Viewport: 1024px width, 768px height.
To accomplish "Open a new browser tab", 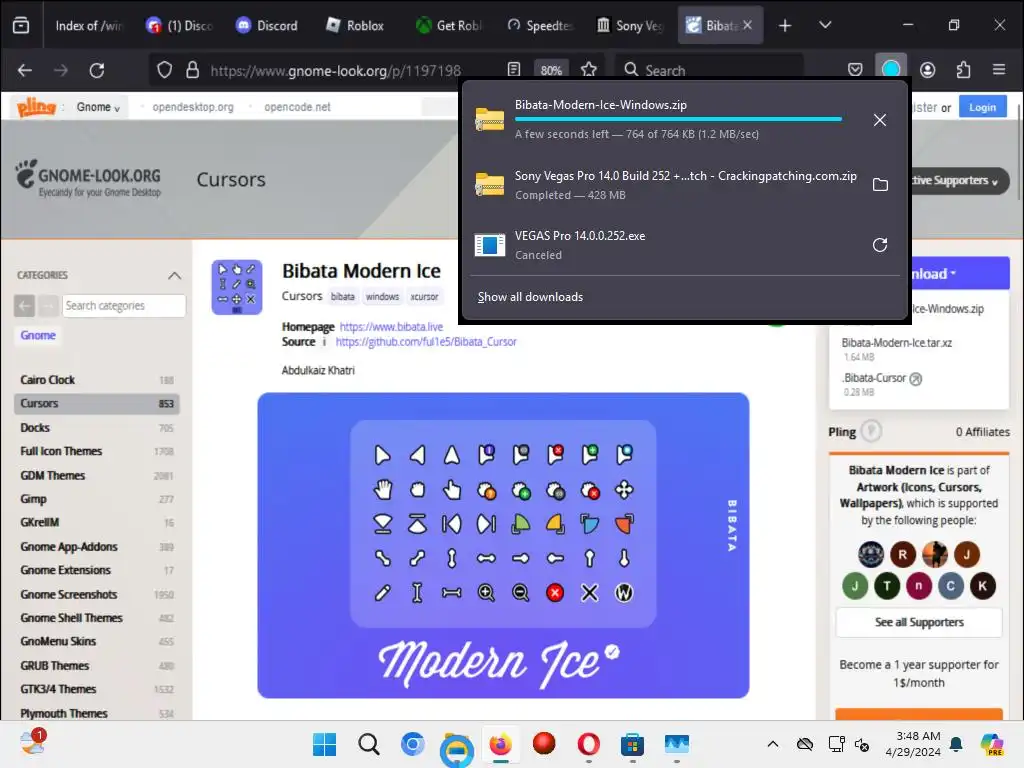I will click(785, 25).
